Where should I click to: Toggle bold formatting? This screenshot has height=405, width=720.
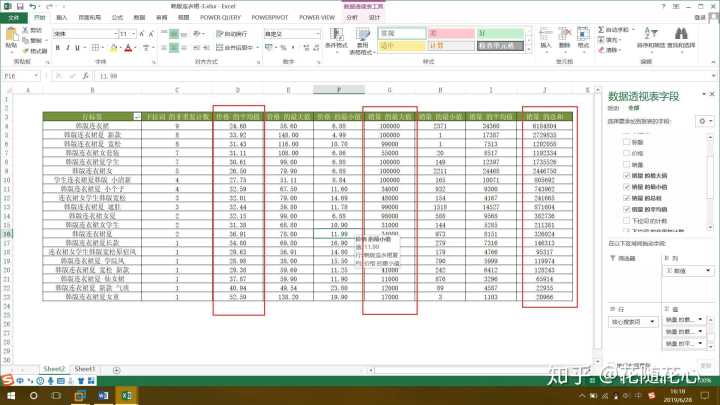tap(57, 47)
